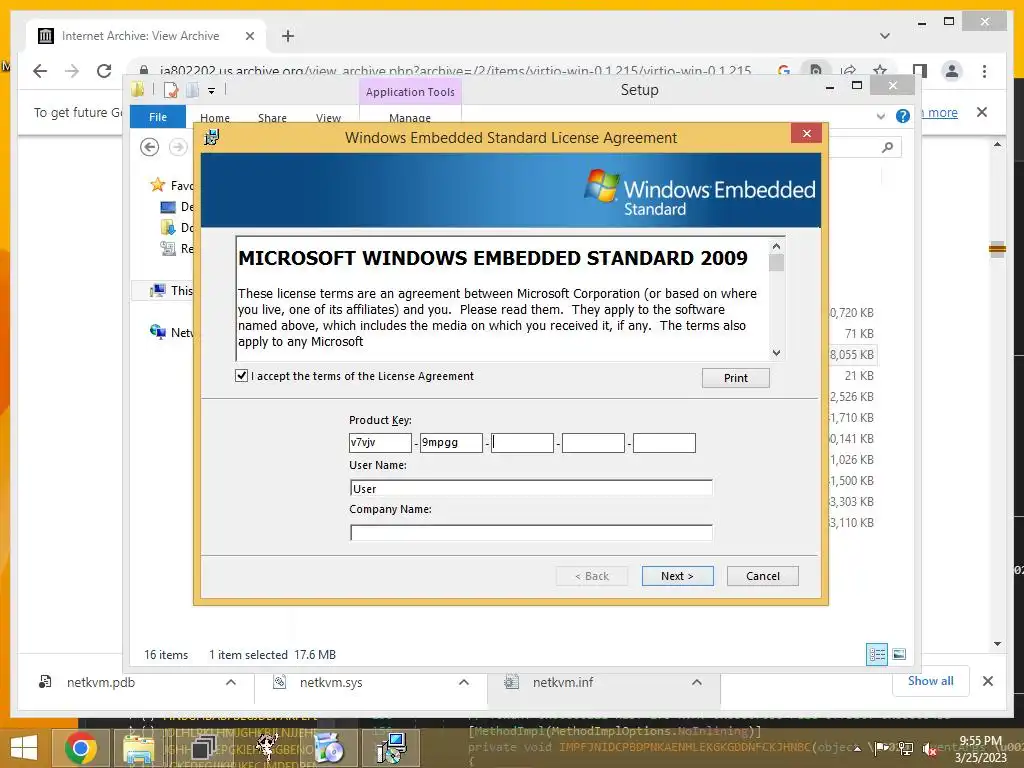1024x768 pixels.
Task: Switch Explorer to large icons view
Action: (899, 654)
